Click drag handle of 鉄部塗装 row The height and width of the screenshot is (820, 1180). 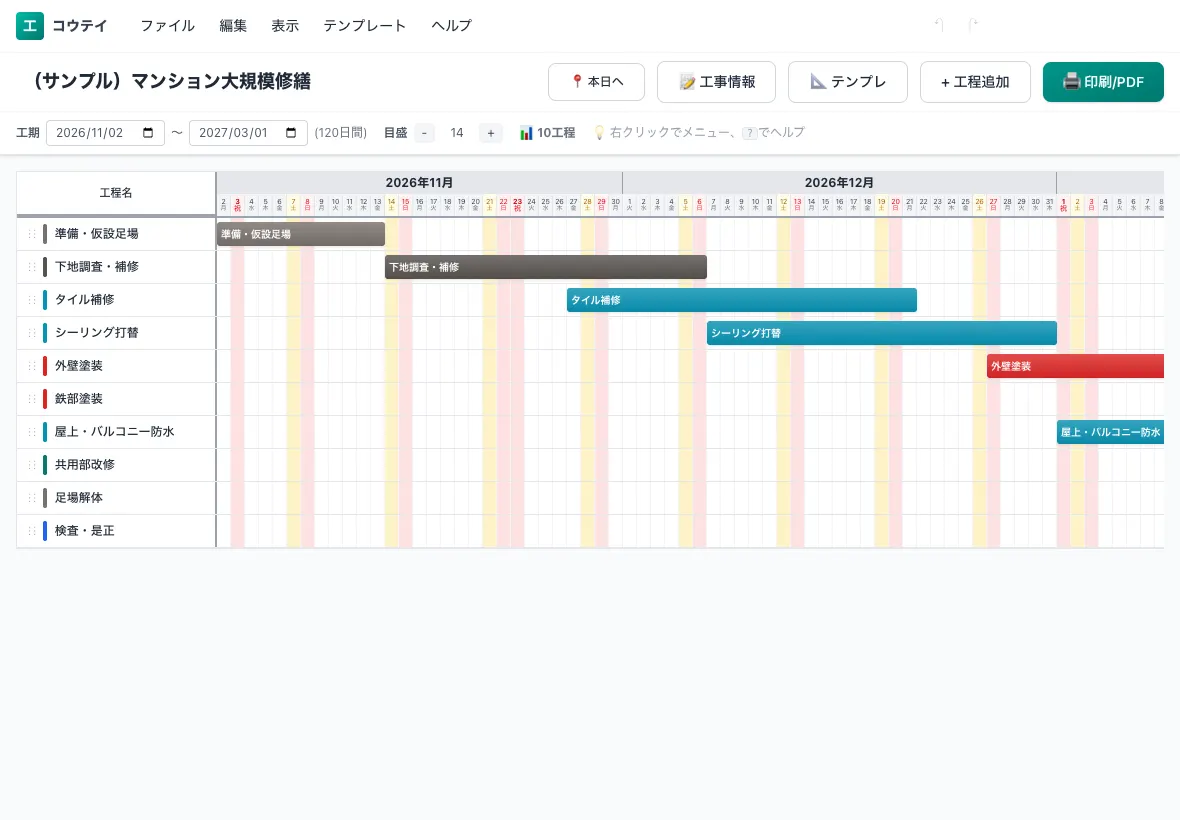32,399
